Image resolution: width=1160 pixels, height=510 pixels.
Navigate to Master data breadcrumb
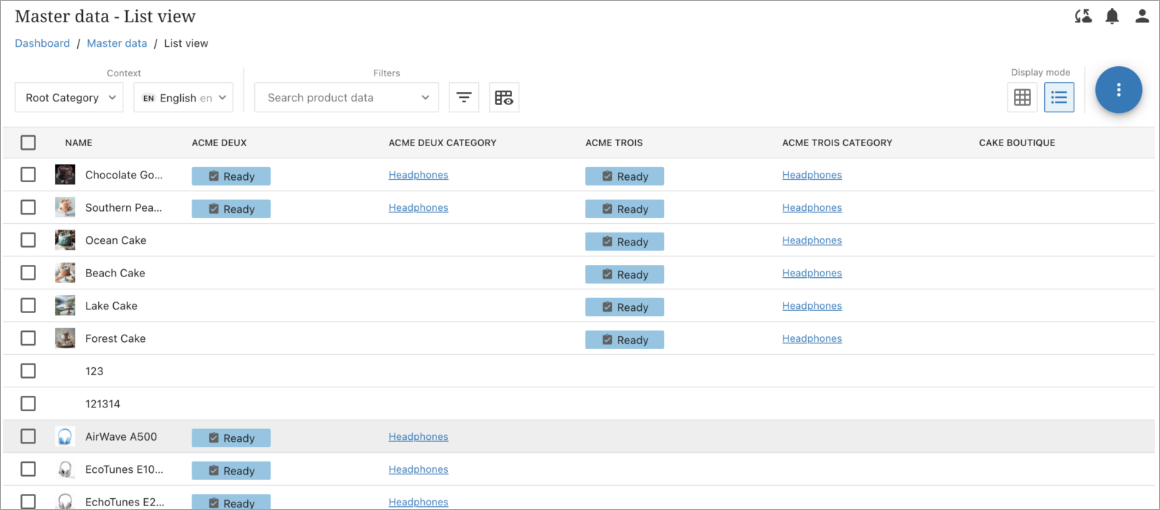(117, 43)
